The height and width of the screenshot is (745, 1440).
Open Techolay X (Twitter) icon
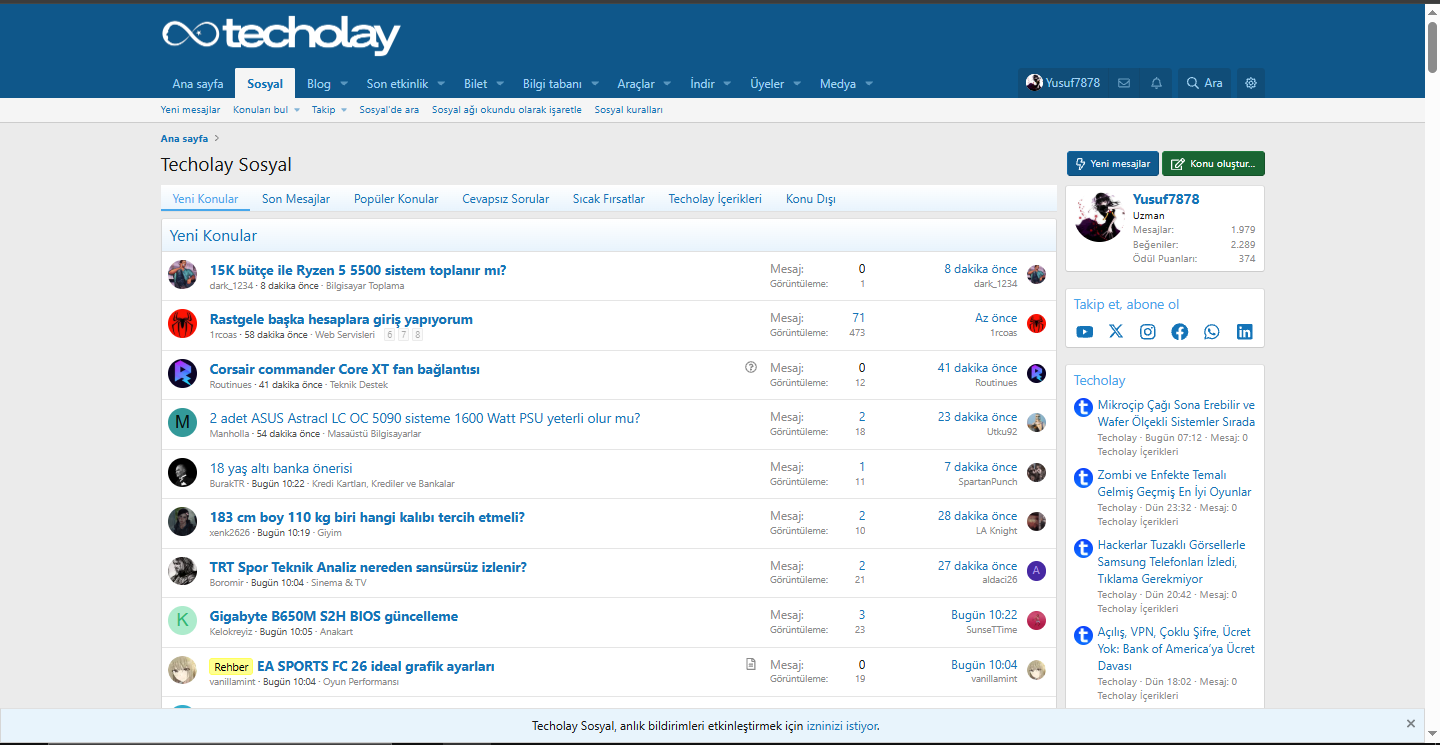click(1116, 332)
